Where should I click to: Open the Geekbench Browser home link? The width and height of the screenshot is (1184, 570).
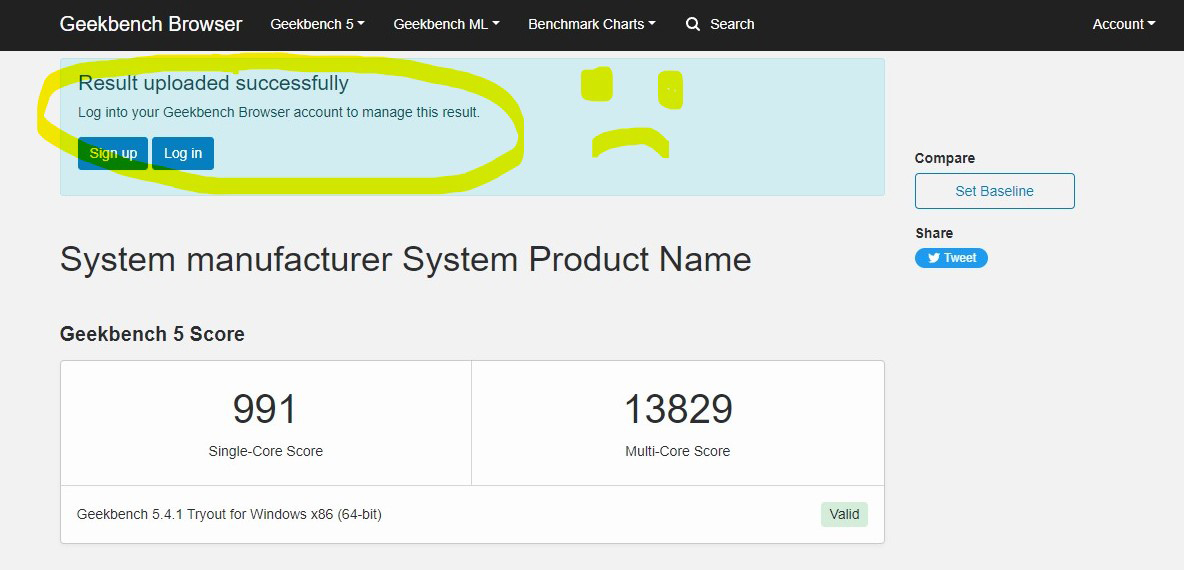151,24
